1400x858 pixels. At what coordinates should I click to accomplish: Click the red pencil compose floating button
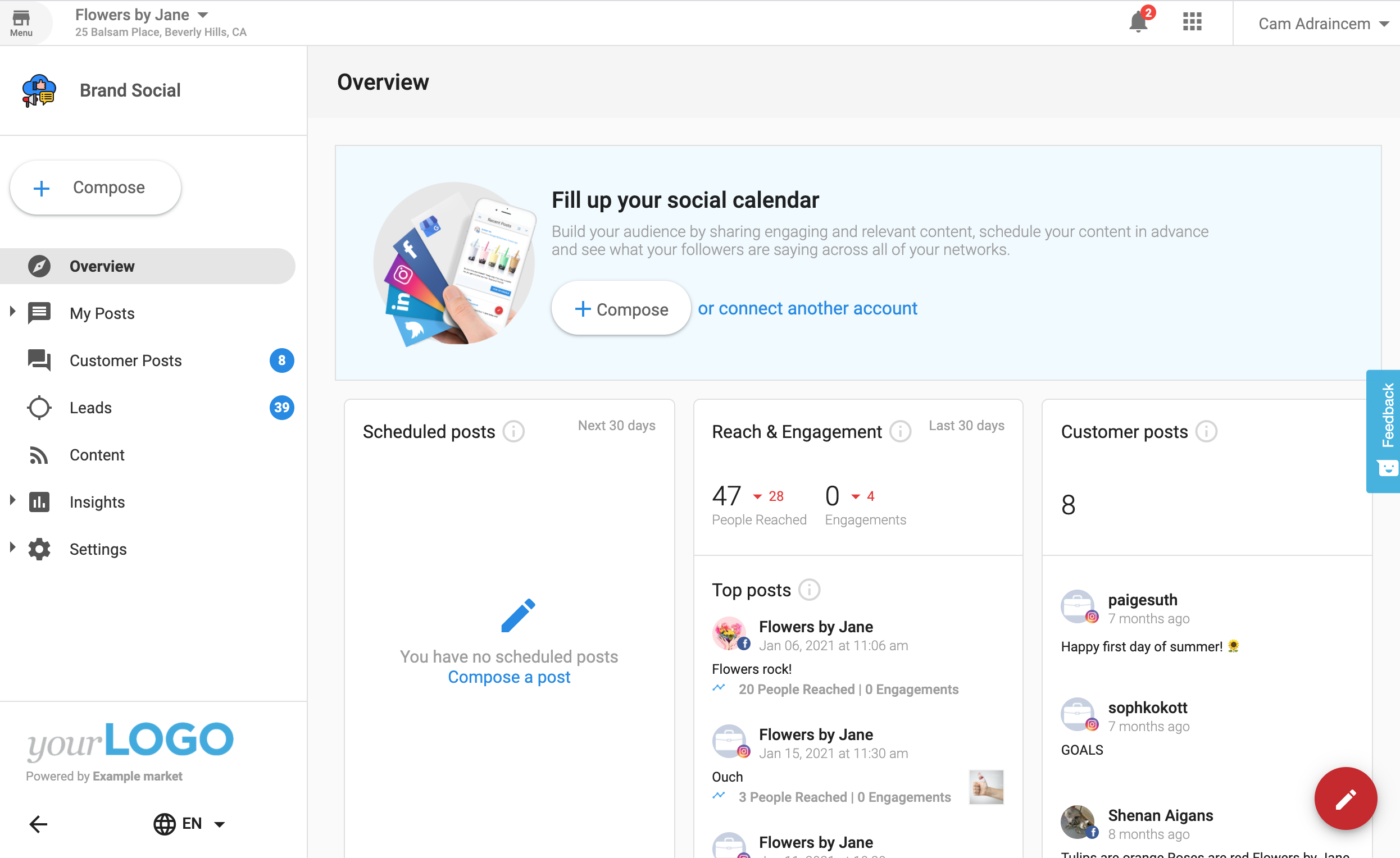[x=1345, y=798]
